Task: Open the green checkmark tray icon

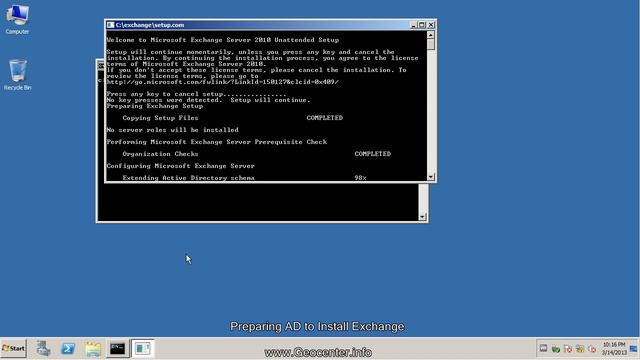Action: (556, 349)
